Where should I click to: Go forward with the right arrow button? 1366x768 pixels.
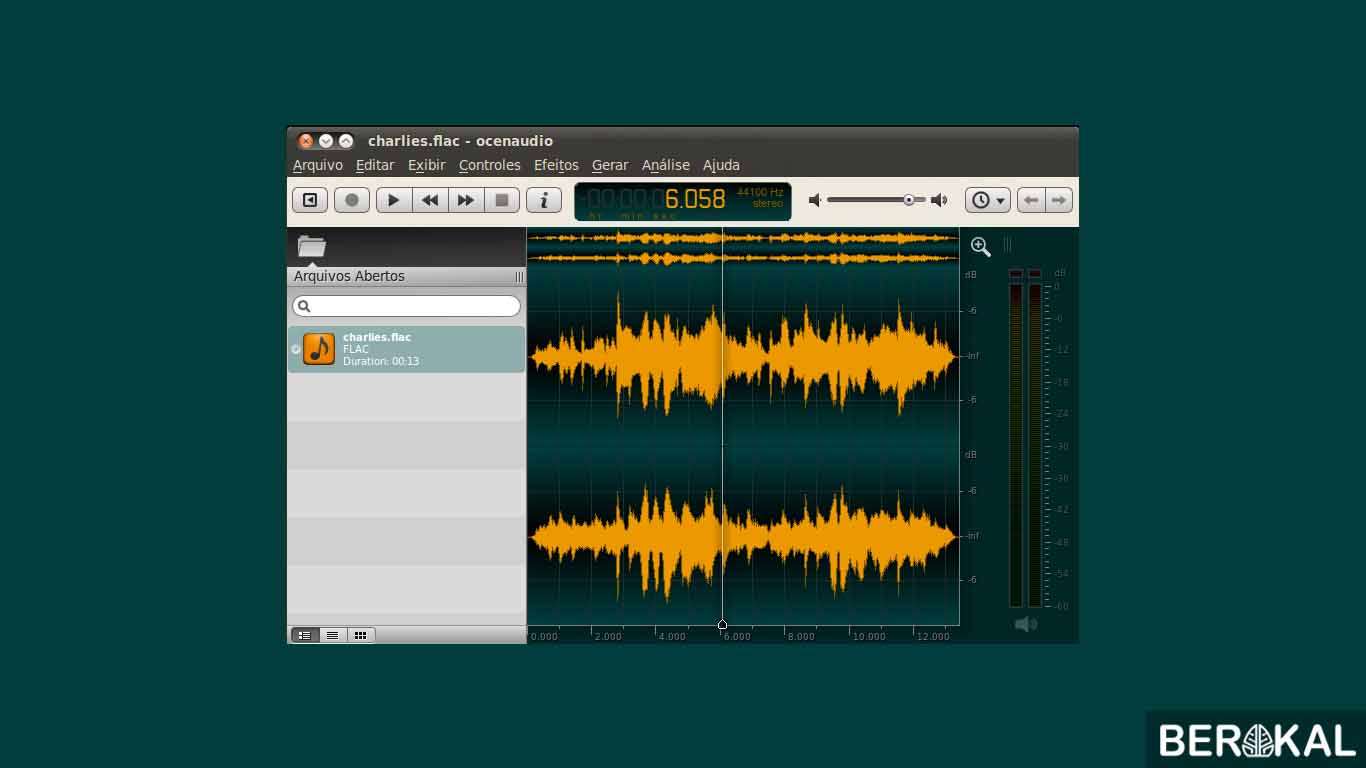click(x=1059, y=200)
